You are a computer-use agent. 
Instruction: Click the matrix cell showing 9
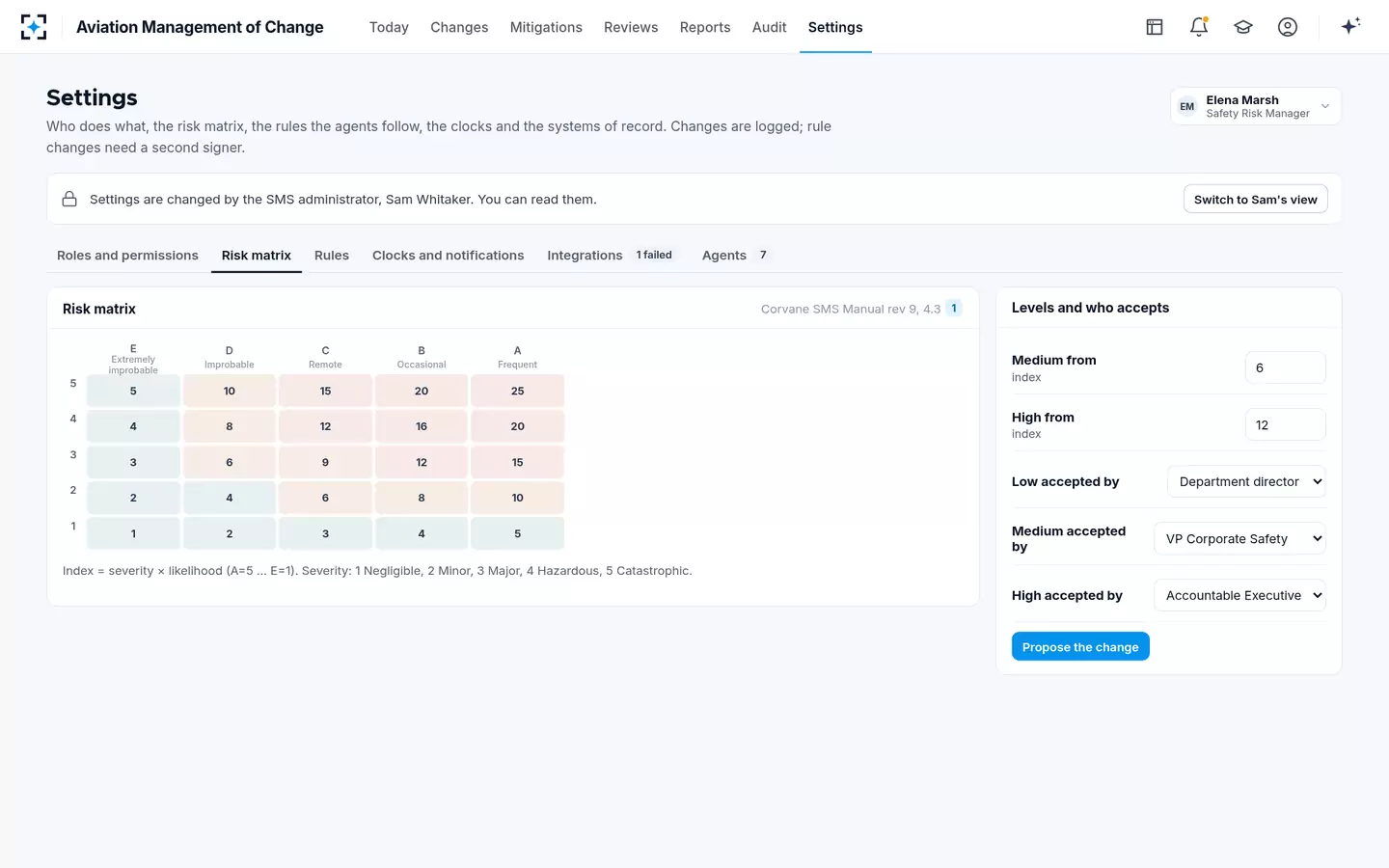point(325,462)
